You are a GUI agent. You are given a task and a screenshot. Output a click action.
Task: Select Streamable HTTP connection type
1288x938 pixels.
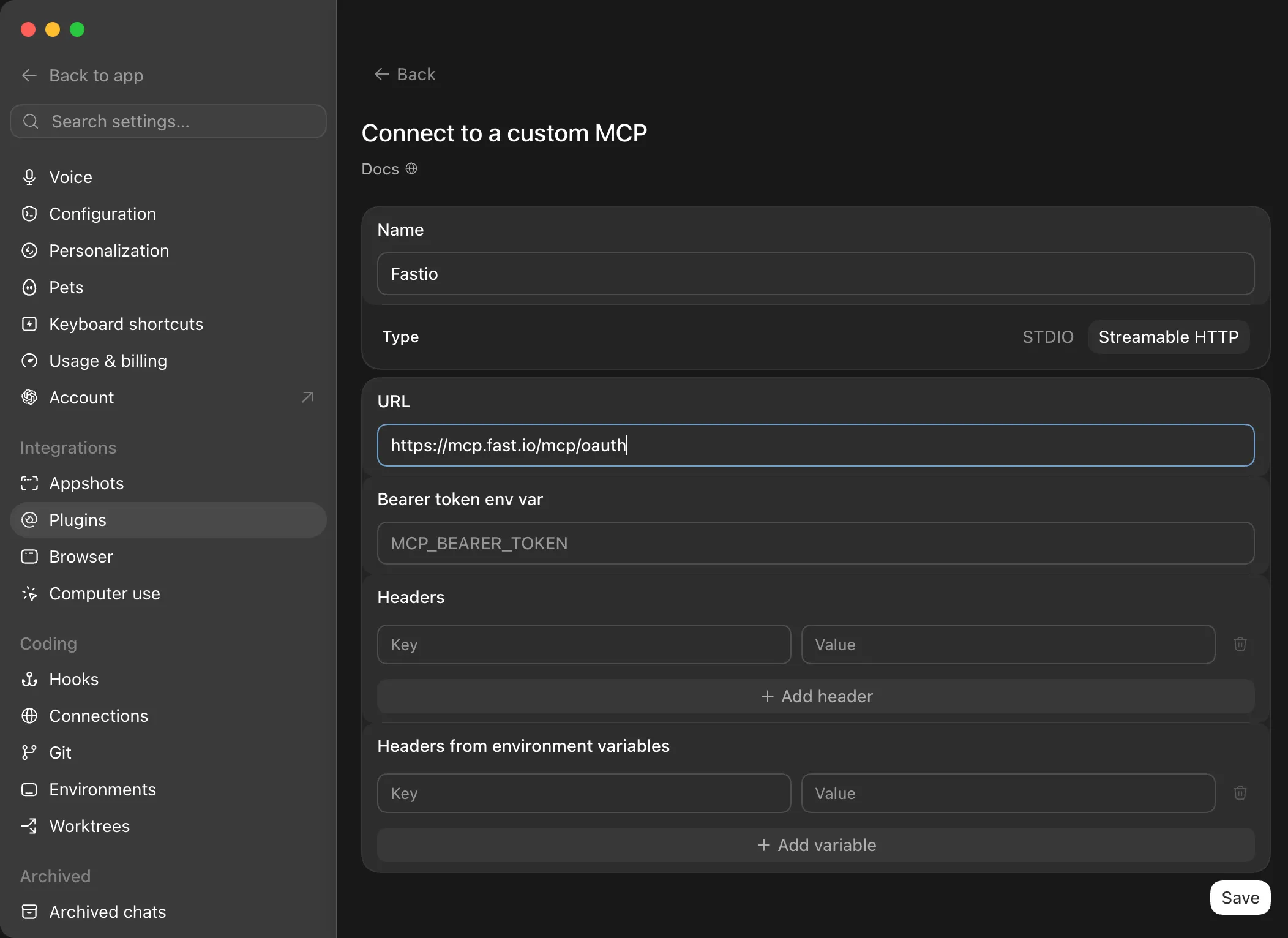click(1169, 337)
